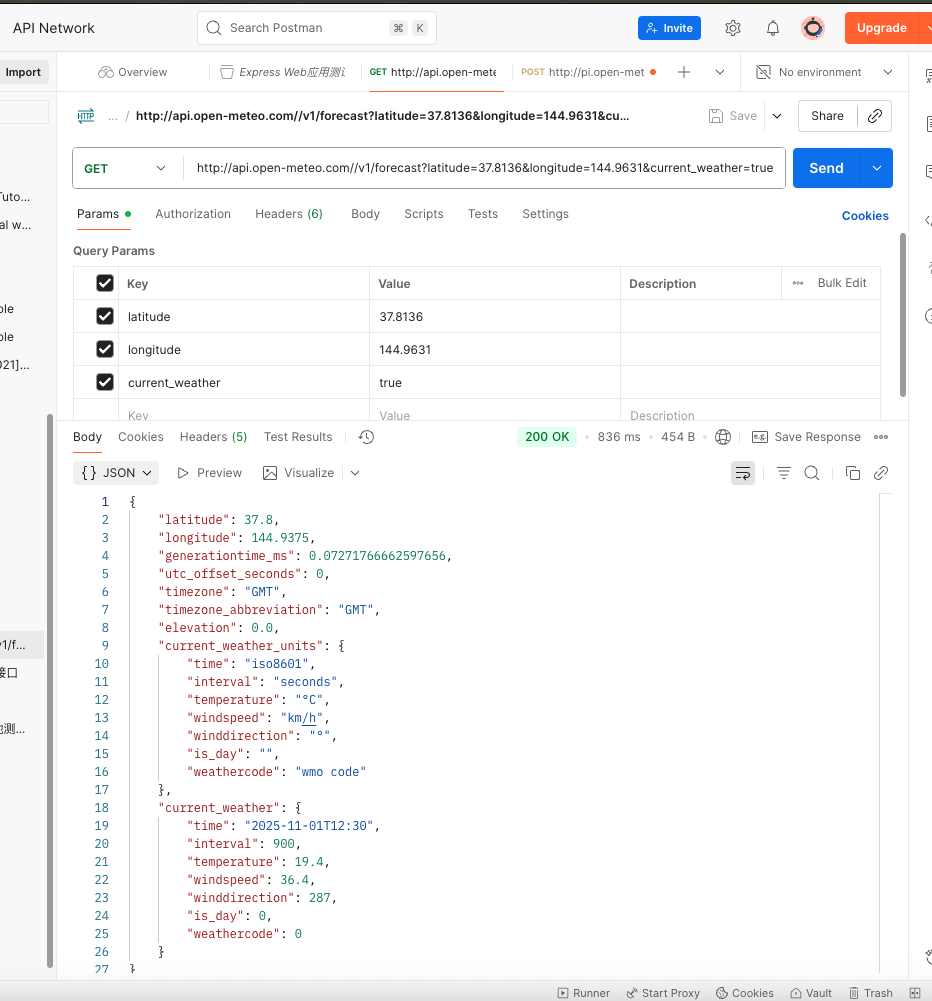Image resolution: width=932 pixels, height=1001 pixels.
Task: Open response history clock icon
Action: [x=366, y=437]
